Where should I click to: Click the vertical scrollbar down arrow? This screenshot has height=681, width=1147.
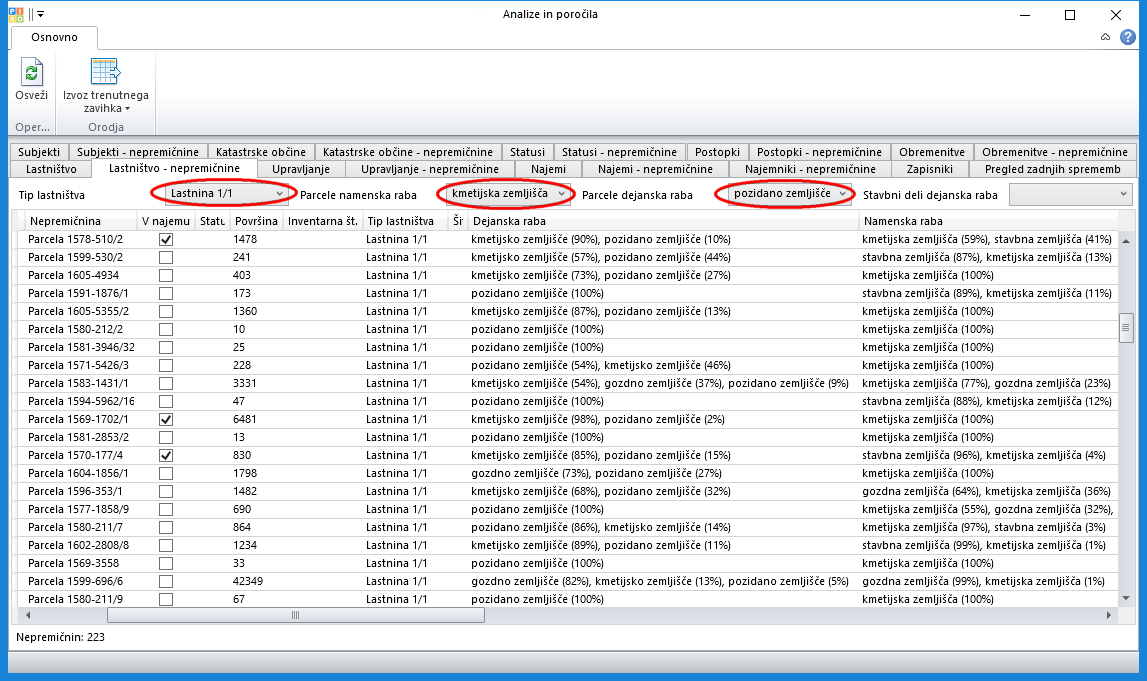[x=1126, y=597]
